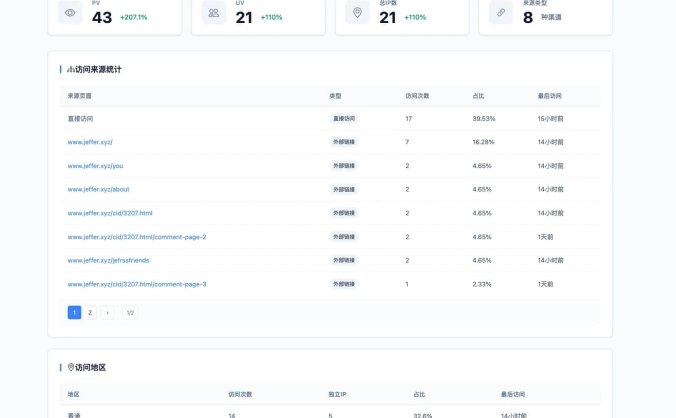Open the www.jeffer.xyz/you link
The width and height of the screenshot is (676, 418).
point(95,165)
